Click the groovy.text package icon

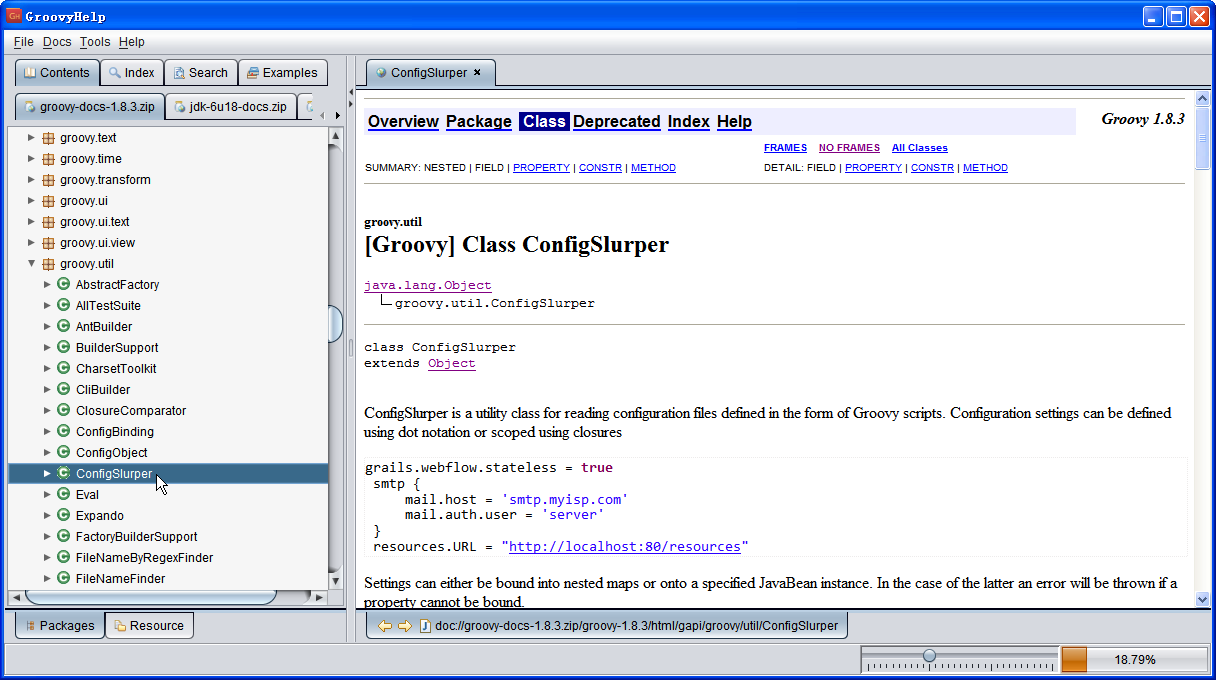[48, 138]
